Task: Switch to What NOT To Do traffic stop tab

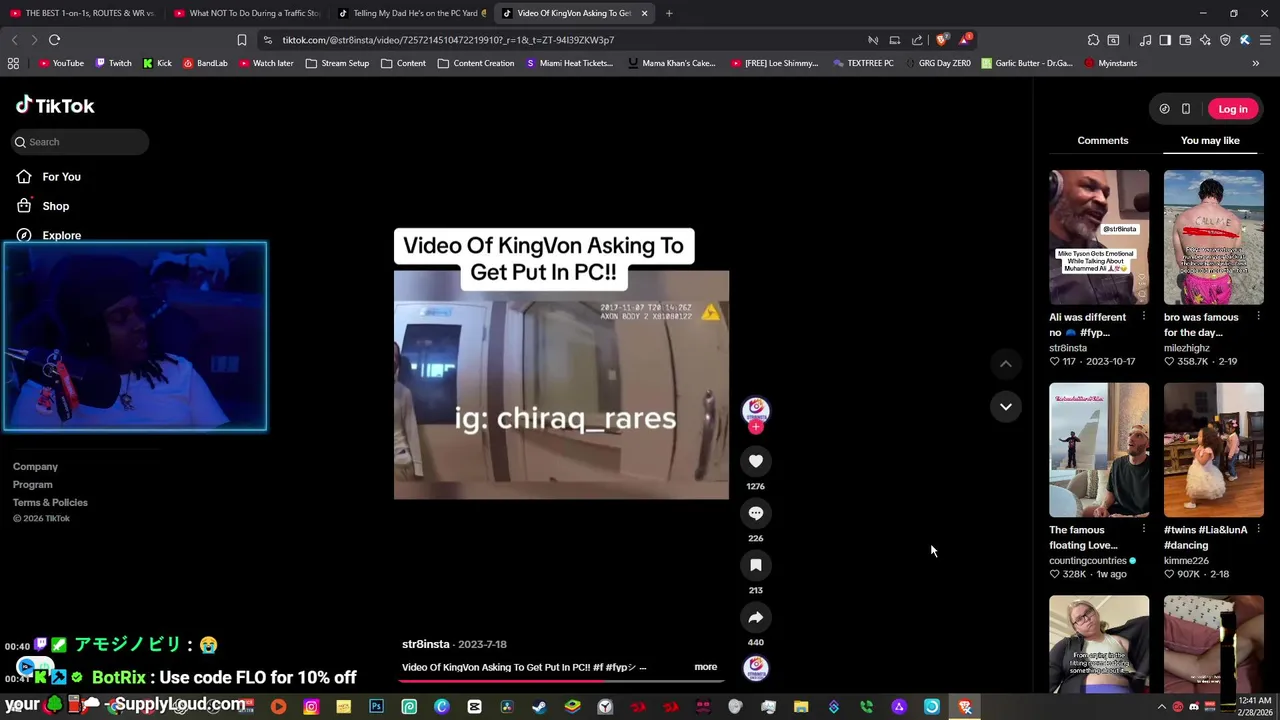Action: point(246,13)
